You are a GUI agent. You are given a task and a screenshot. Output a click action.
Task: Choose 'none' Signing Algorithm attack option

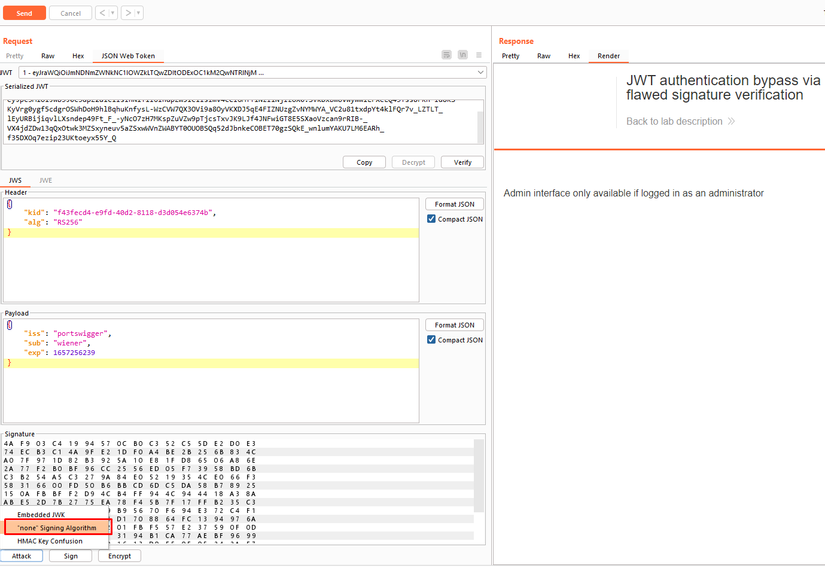pos(57,528)
